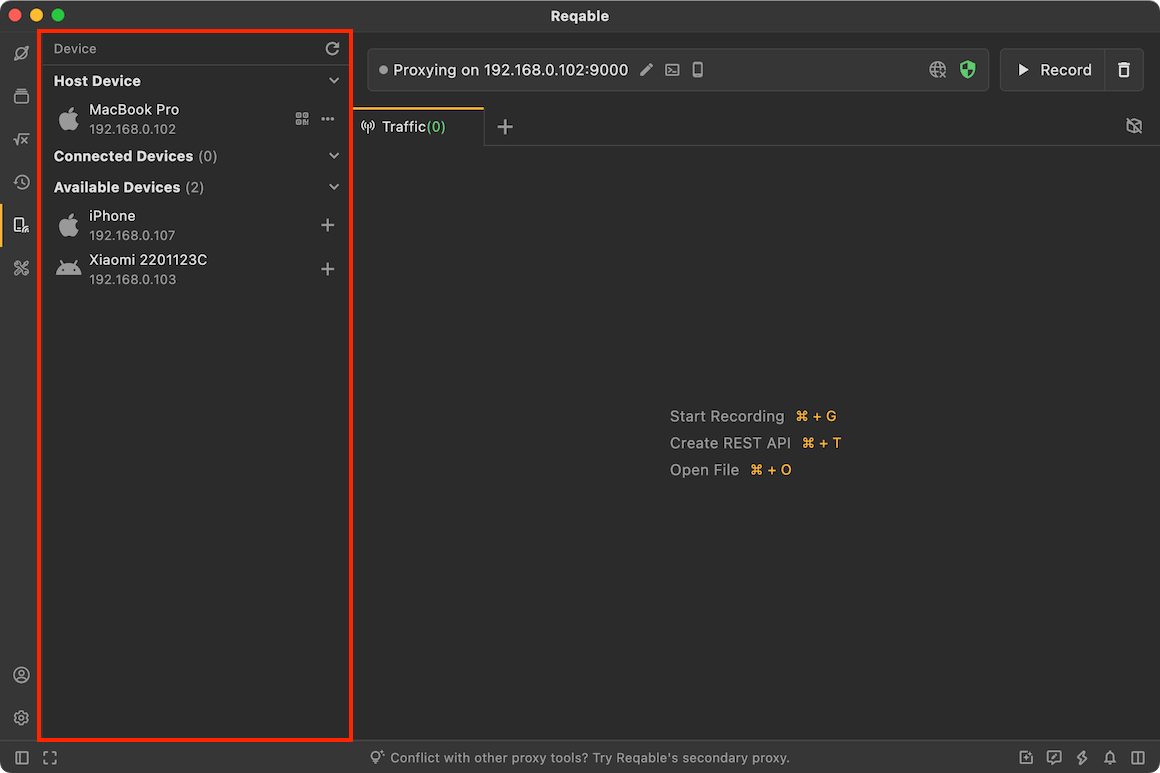
Task: Toggle the green SSL shield icon
Action: point(968,70)
